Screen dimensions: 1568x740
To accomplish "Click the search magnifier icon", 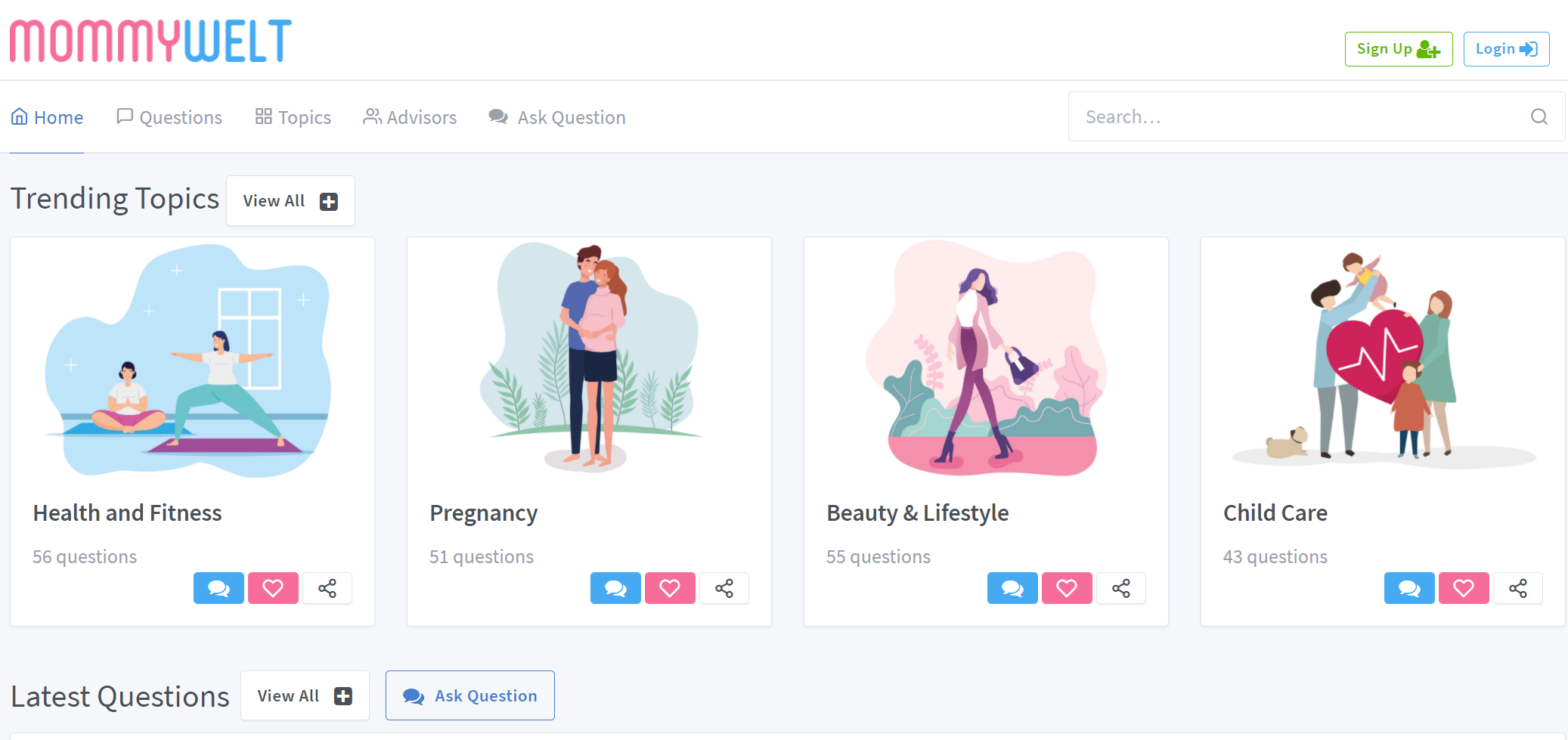I will click(x=1539, y=116).
